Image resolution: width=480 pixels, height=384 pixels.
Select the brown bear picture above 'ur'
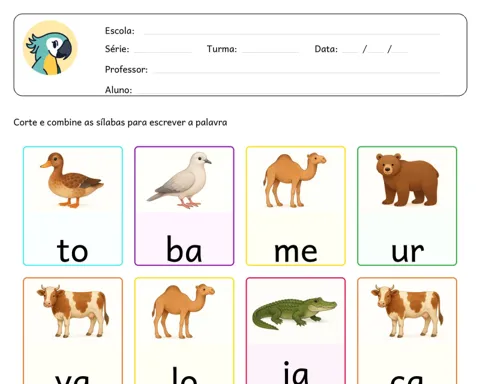pyautogui.click(x=407, y=180)
